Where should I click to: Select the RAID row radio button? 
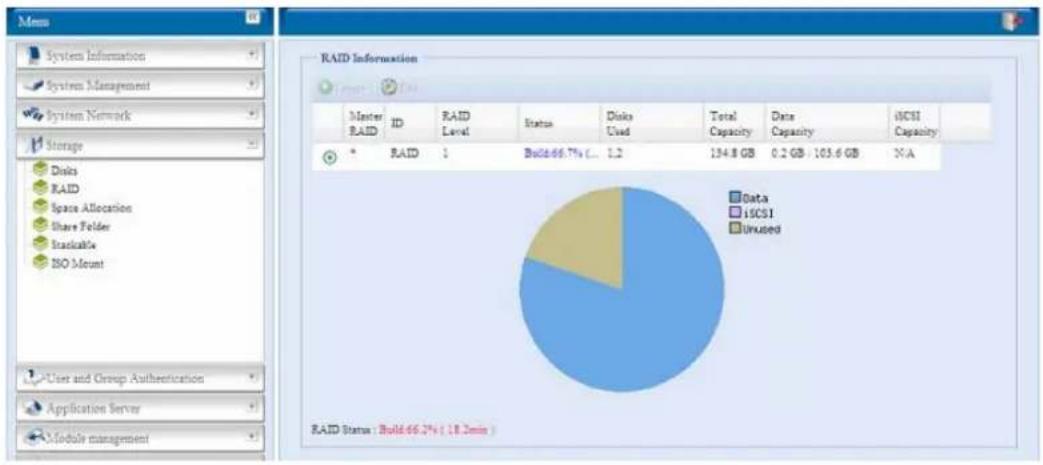point(329,158)
